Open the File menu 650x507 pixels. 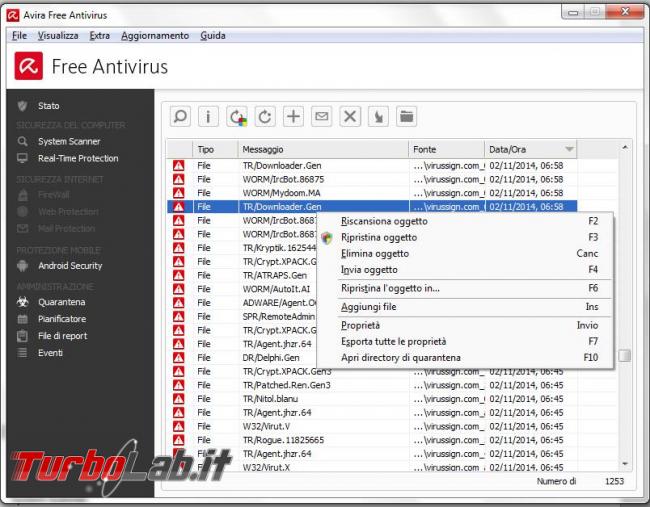pos(19,36)
